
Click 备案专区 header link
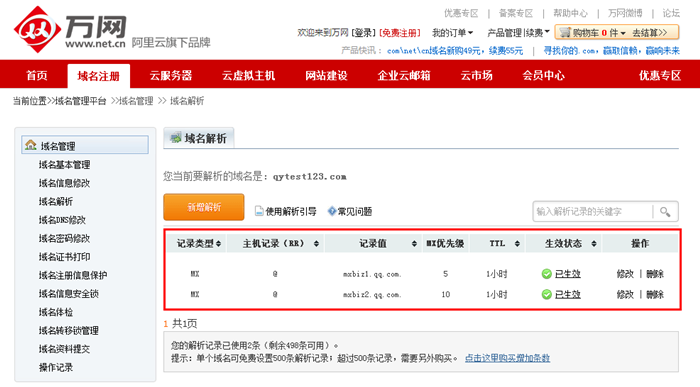tap(516, 13)
